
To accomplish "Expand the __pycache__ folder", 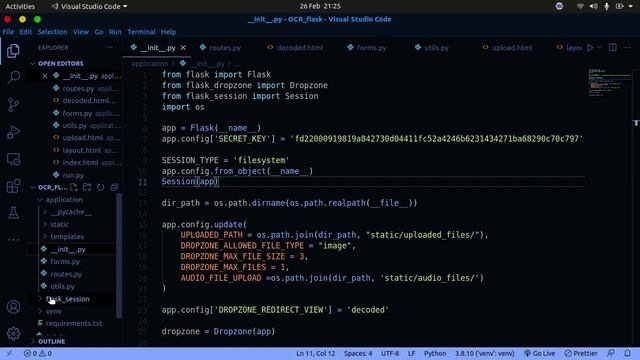I will (x=71, y=212).
